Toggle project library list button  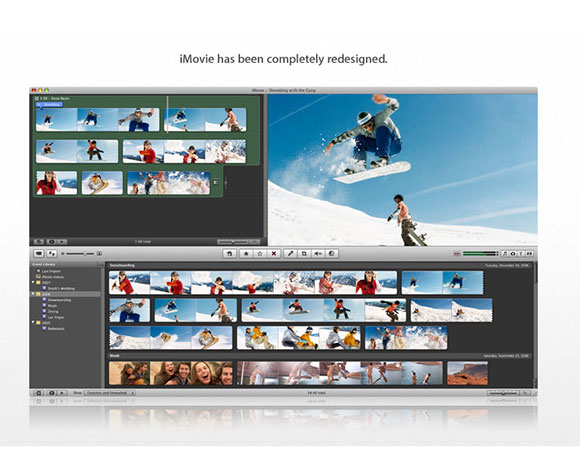coord(38,241)
